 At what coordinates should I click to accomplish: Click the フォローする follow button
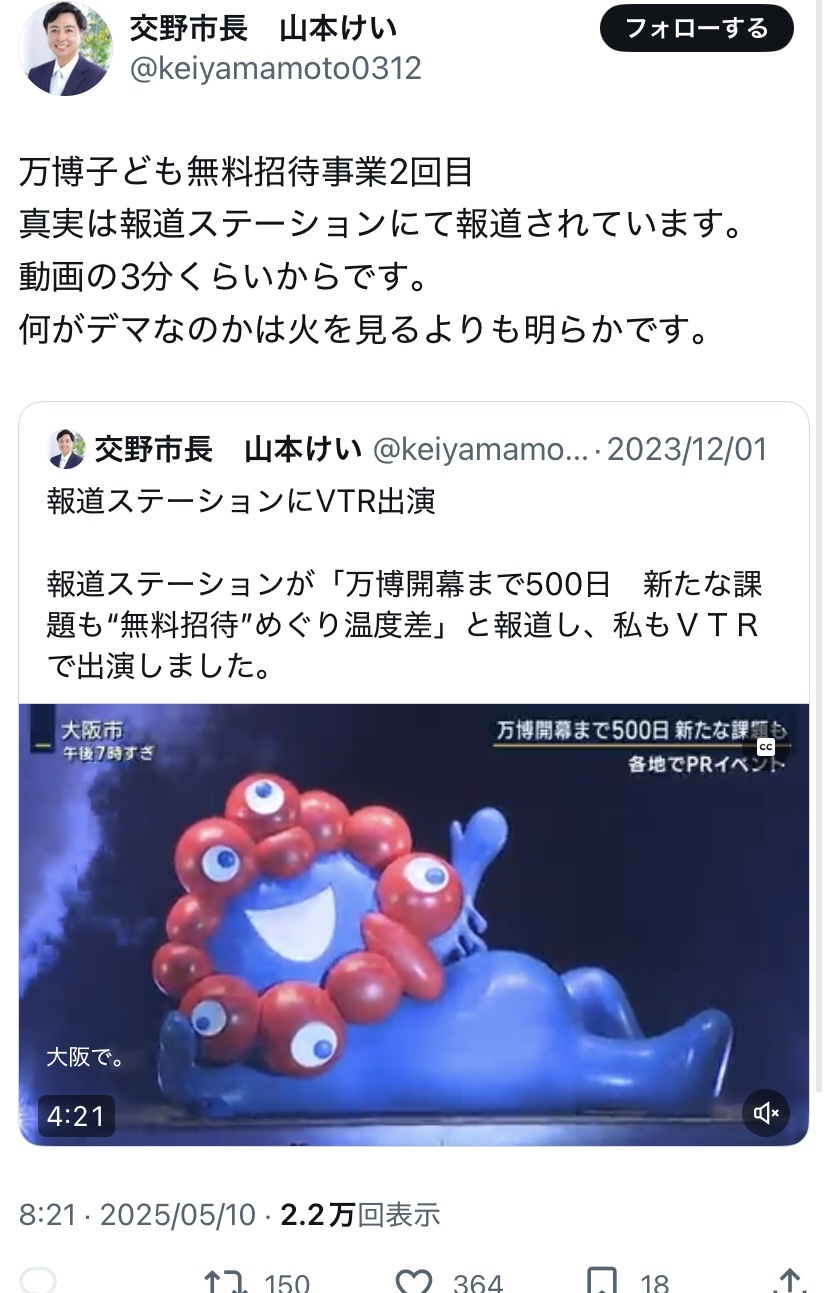click(696, 29)
